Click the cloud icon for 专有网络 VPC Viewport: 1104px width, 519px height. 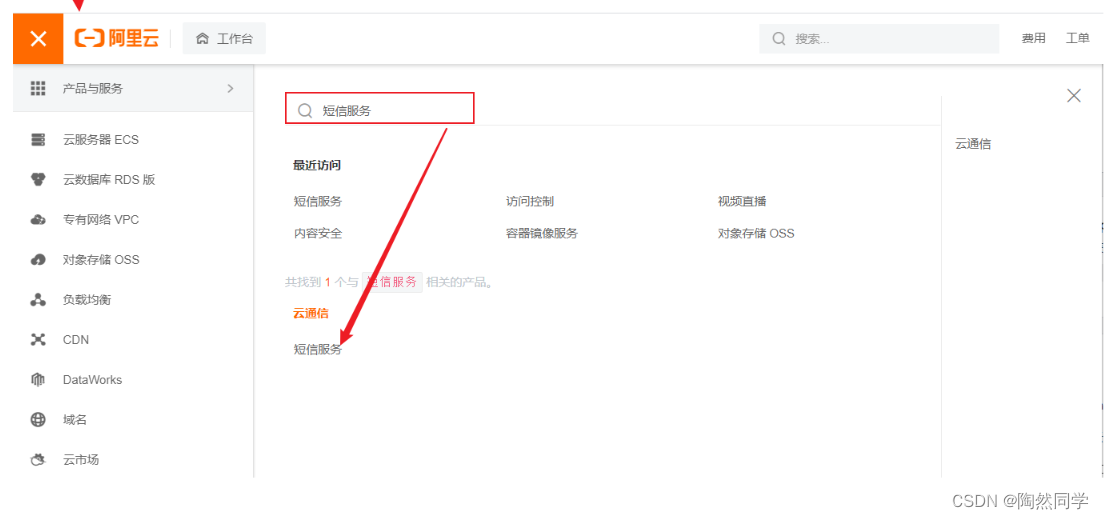[38, 220]
